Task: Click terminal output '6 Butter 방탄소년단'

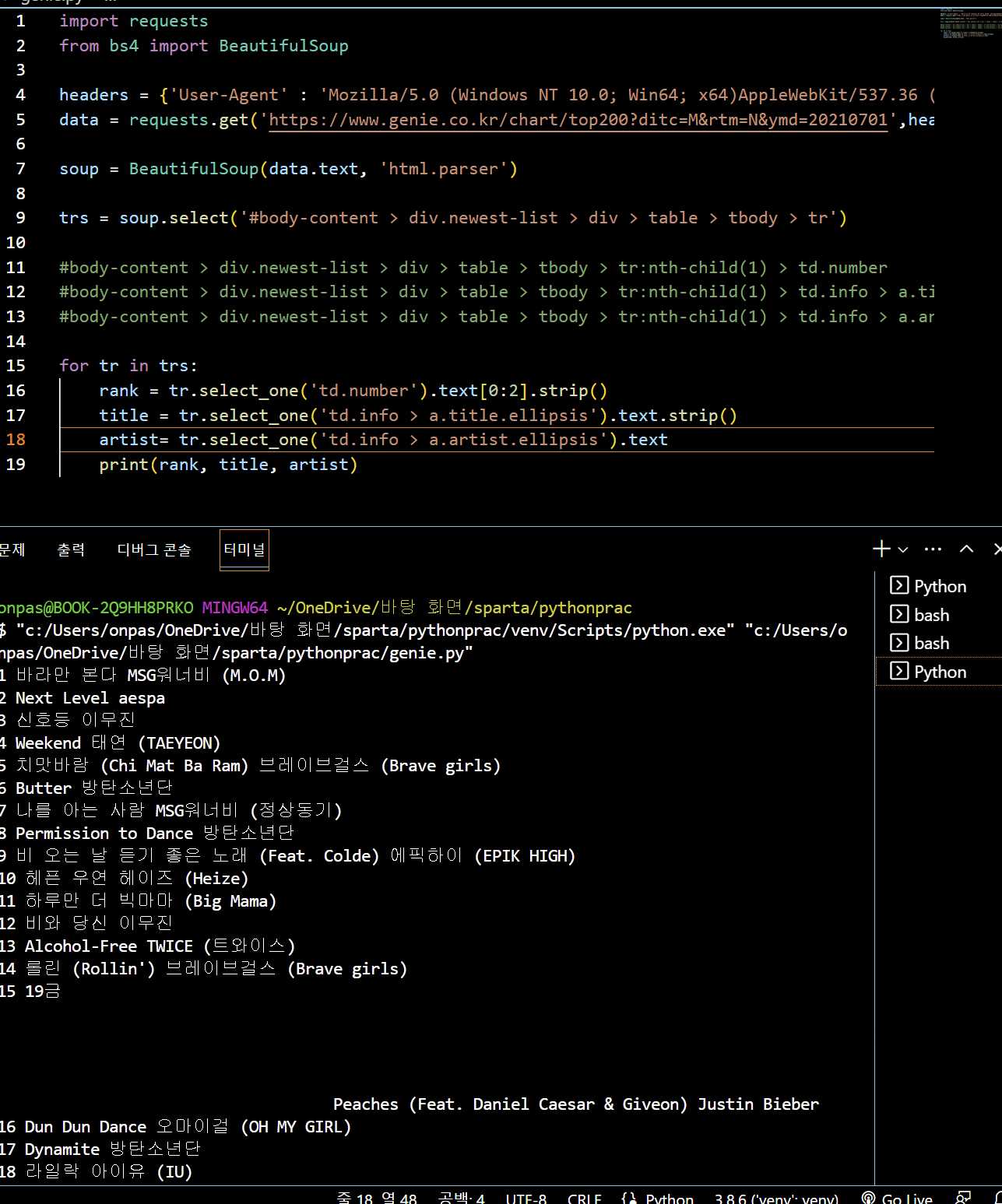Action: pos(86,788)
